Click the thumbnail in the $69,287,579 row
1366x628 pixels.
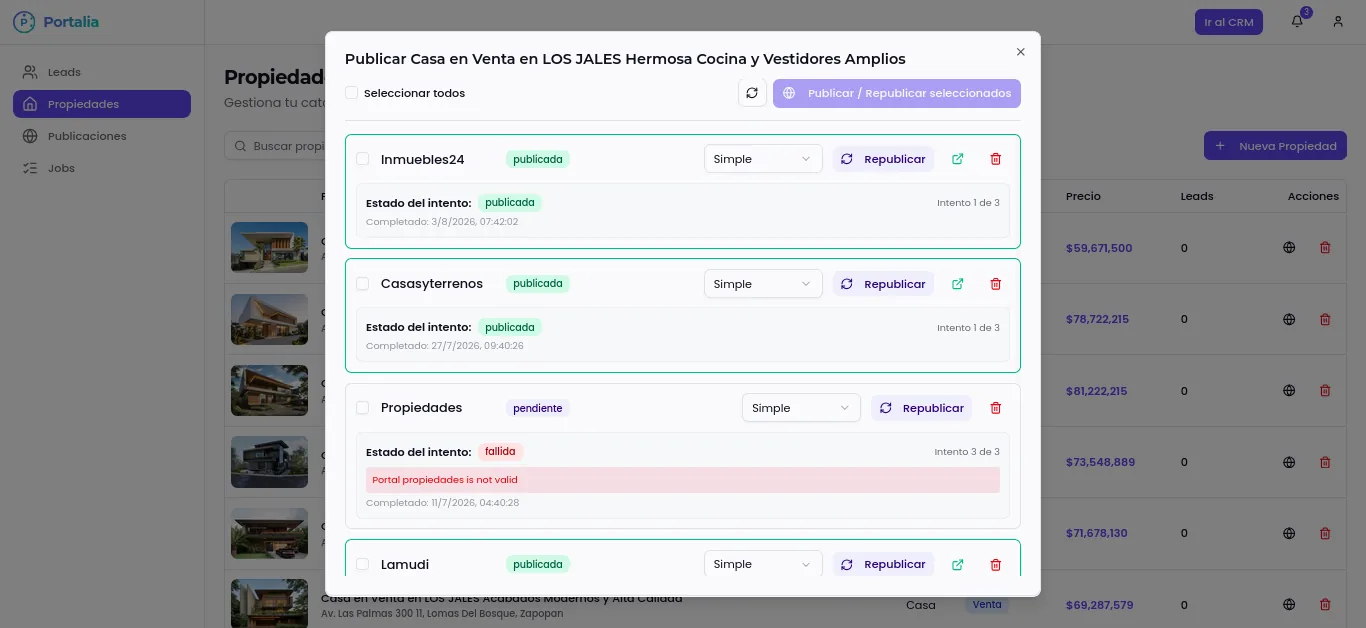[269, 604]
